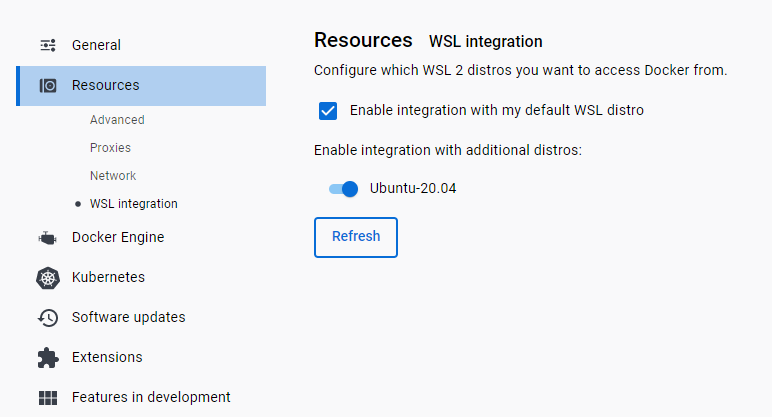Click the Docker Engine whale icon
Image resolution: width=772 pixels, height=417 pixels.
pos(48,238)
